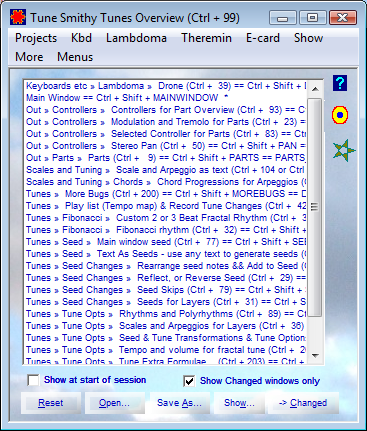Select the Out Parts (Ctrl + 9) row
This screenshot has height=431, width=367.
(166, 158)
